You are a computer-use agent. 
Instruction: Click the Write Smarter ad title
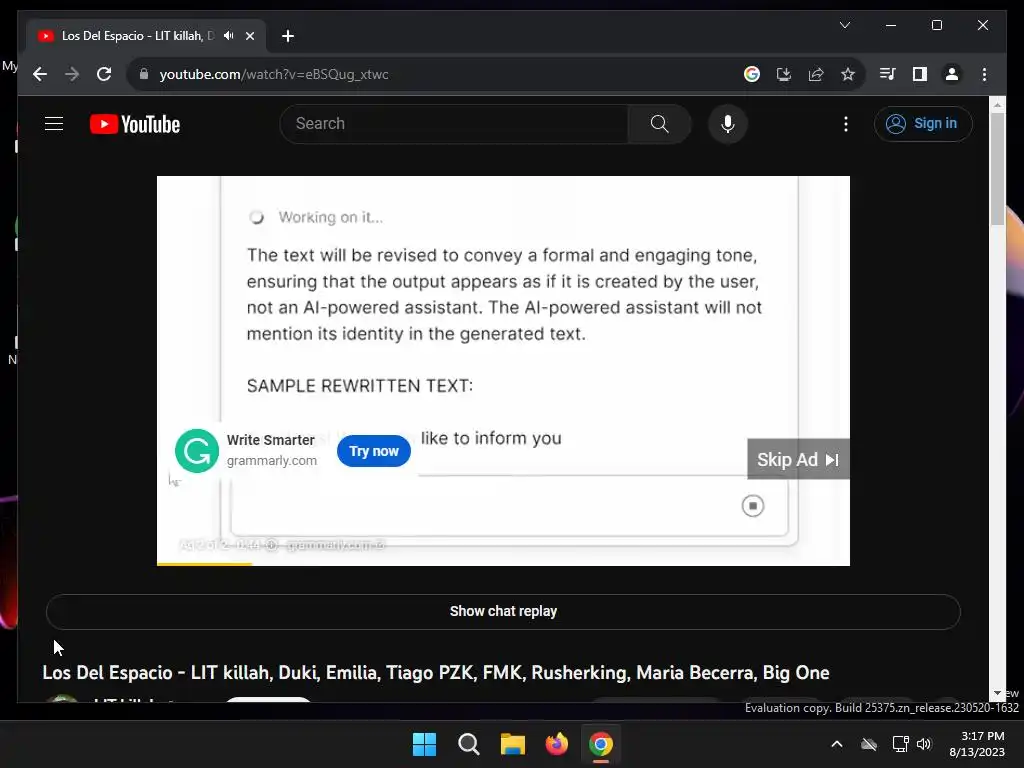click(270, 440)
